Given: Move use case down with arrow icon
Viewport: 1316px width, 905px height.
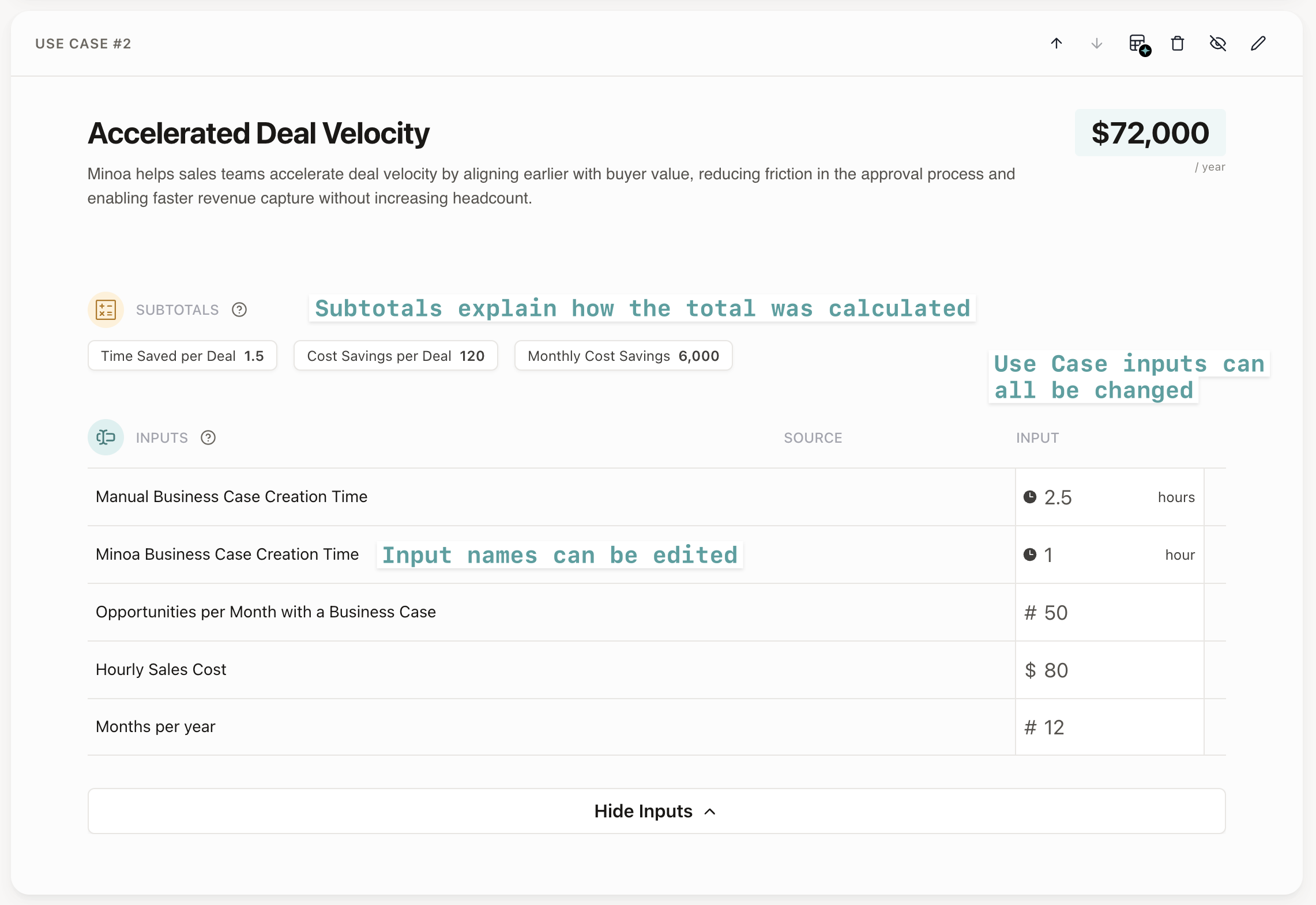Looking at the screenshot, I should (x=1096, y=44).
